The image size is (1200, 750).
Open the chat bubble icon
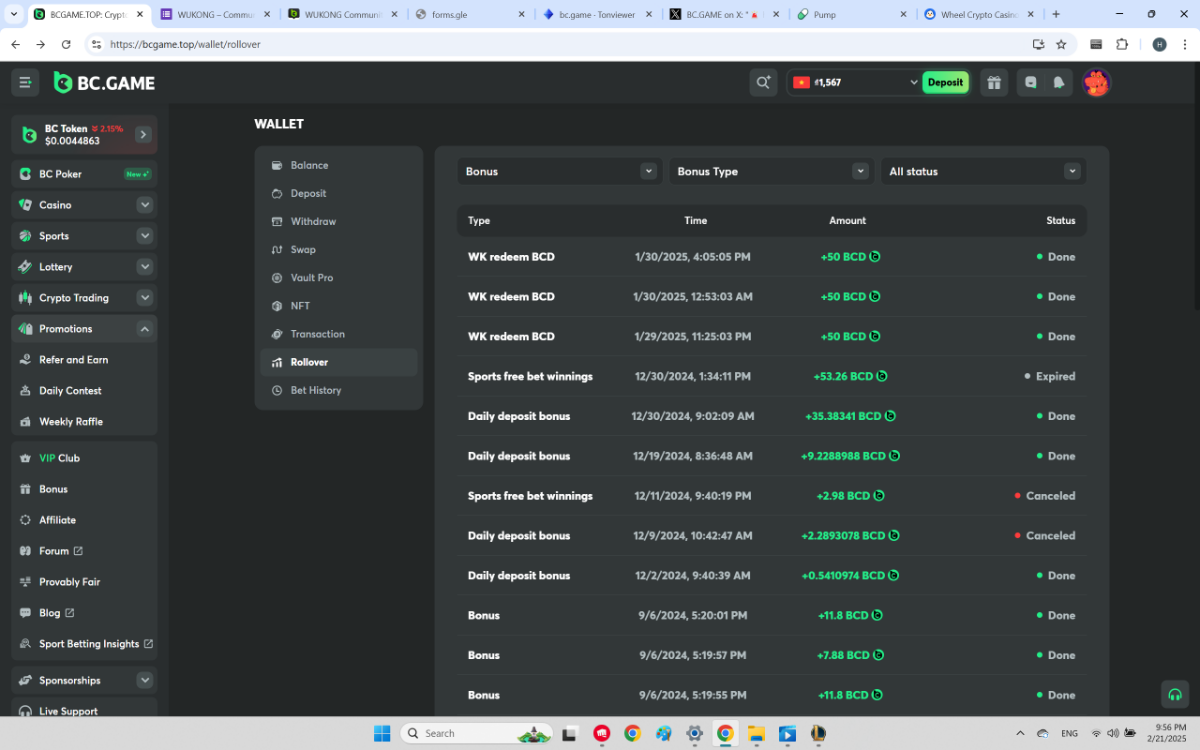click(1031, 83)
